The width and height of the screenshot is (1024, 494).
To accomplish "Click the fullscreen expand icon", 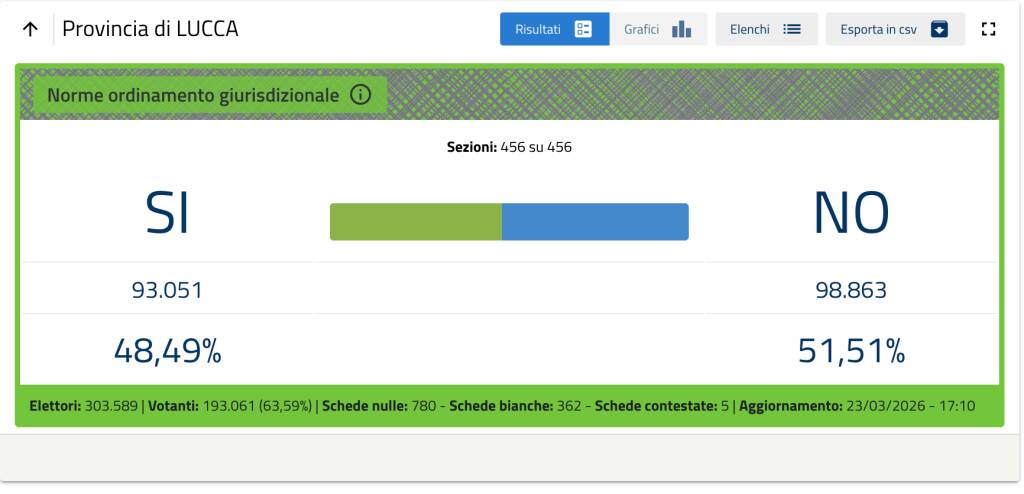I will click(989, 29).
